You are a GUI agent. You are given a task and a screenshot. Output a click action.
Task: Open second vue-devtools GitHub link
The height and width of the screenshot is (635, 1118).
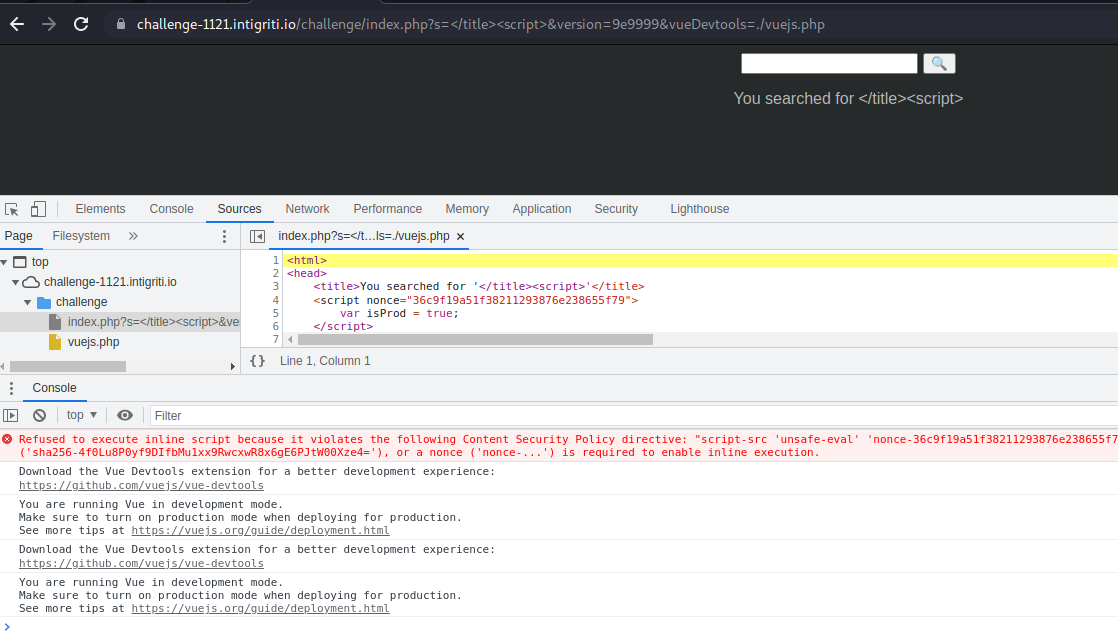pos(141,563)
